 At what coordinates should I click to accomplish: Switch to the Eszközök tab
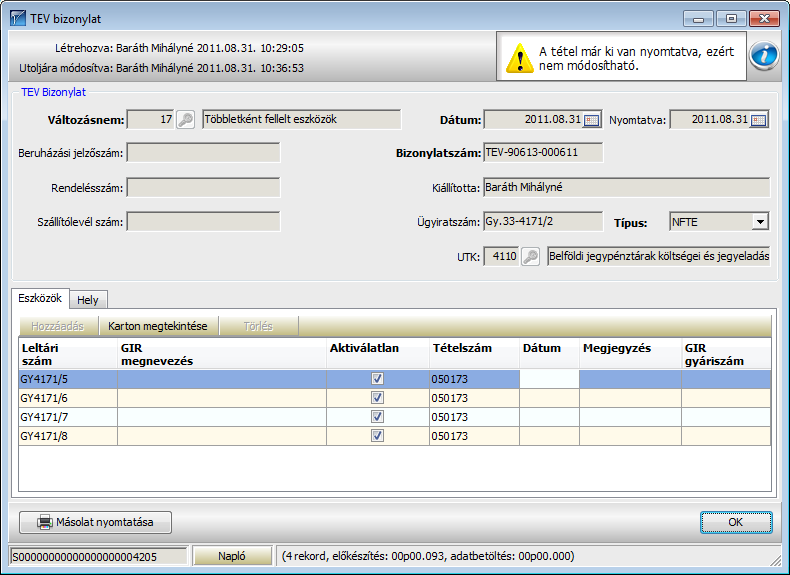40,298
